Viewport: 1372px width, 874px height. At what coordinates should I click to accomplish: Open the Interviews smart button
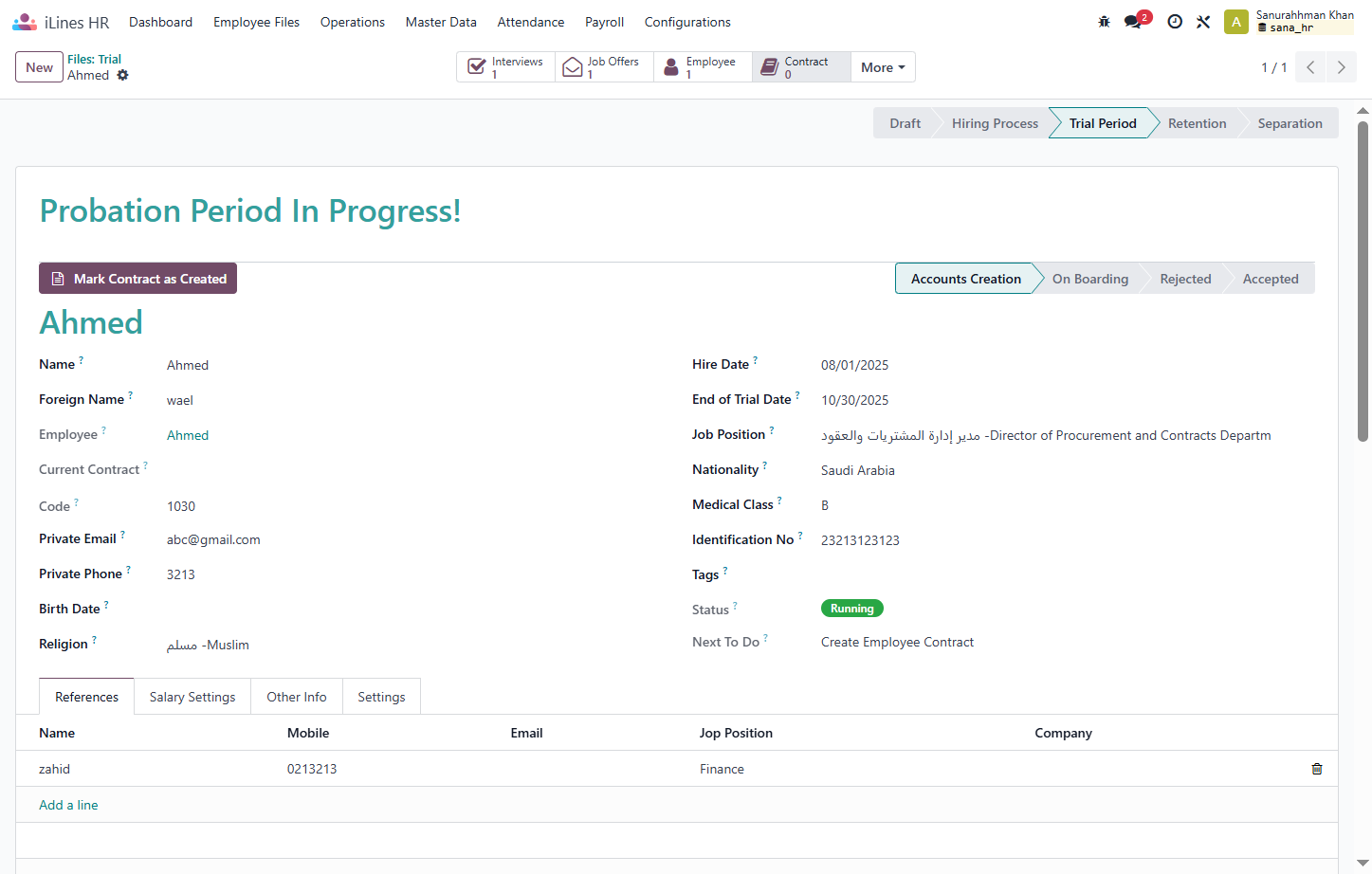(506, 67)
